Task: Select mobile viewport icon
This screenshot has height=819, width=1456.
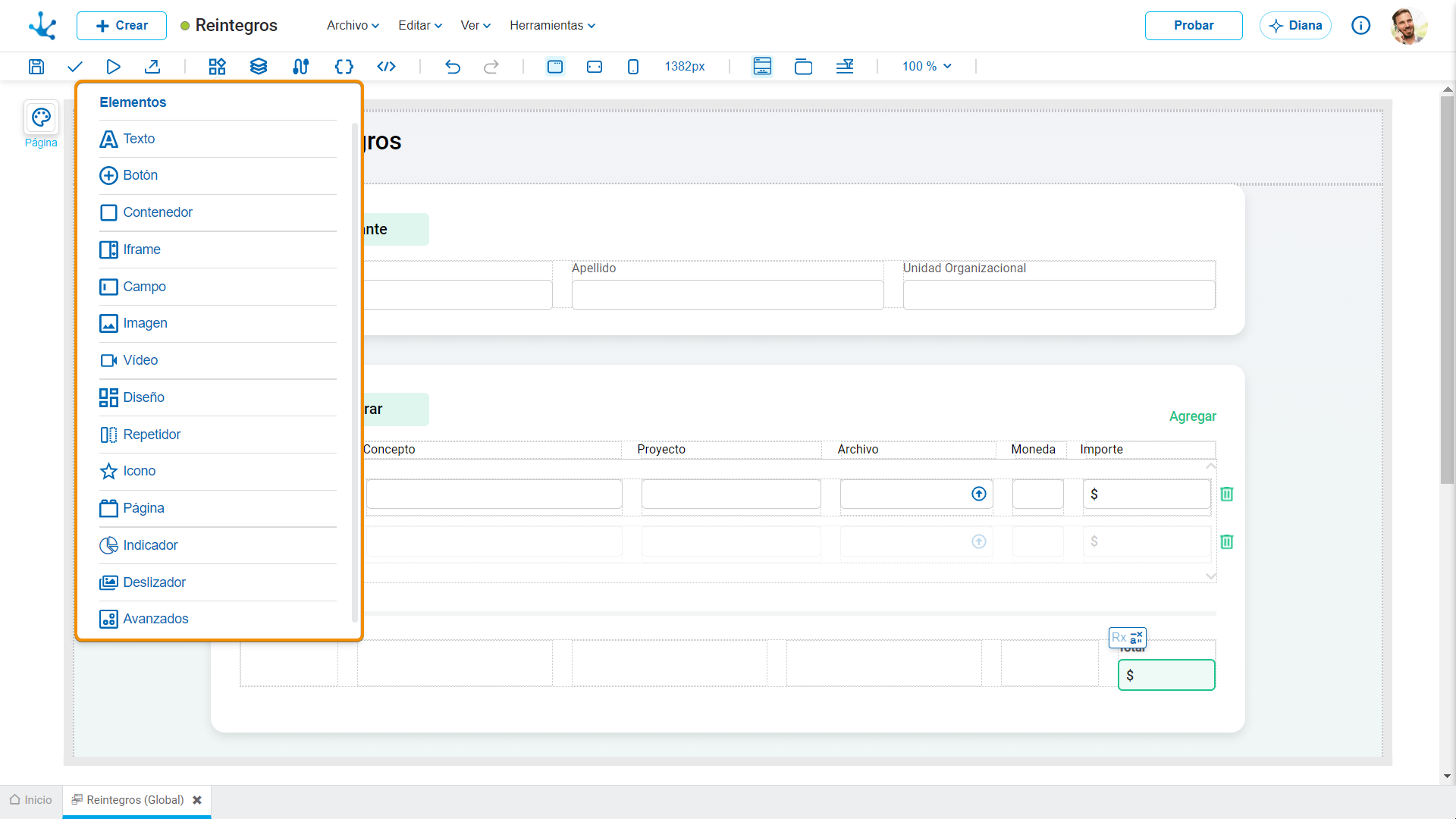Action: (633, 67)
